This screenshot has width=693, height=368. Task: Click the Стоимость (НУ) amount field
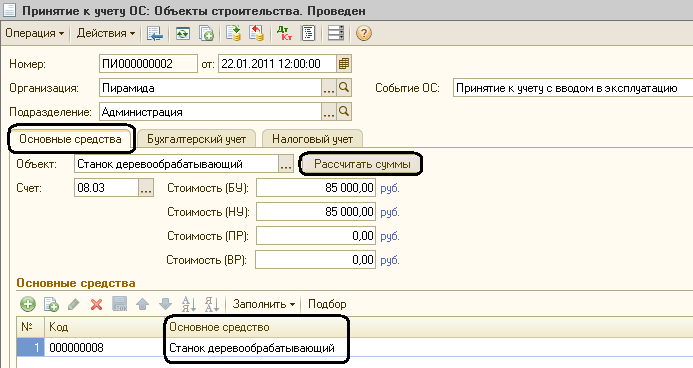click(x=316, y=212)
